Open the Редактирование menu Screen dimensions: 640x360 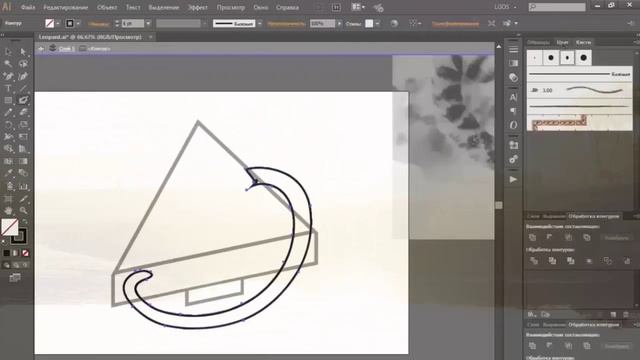click(65, 7)
